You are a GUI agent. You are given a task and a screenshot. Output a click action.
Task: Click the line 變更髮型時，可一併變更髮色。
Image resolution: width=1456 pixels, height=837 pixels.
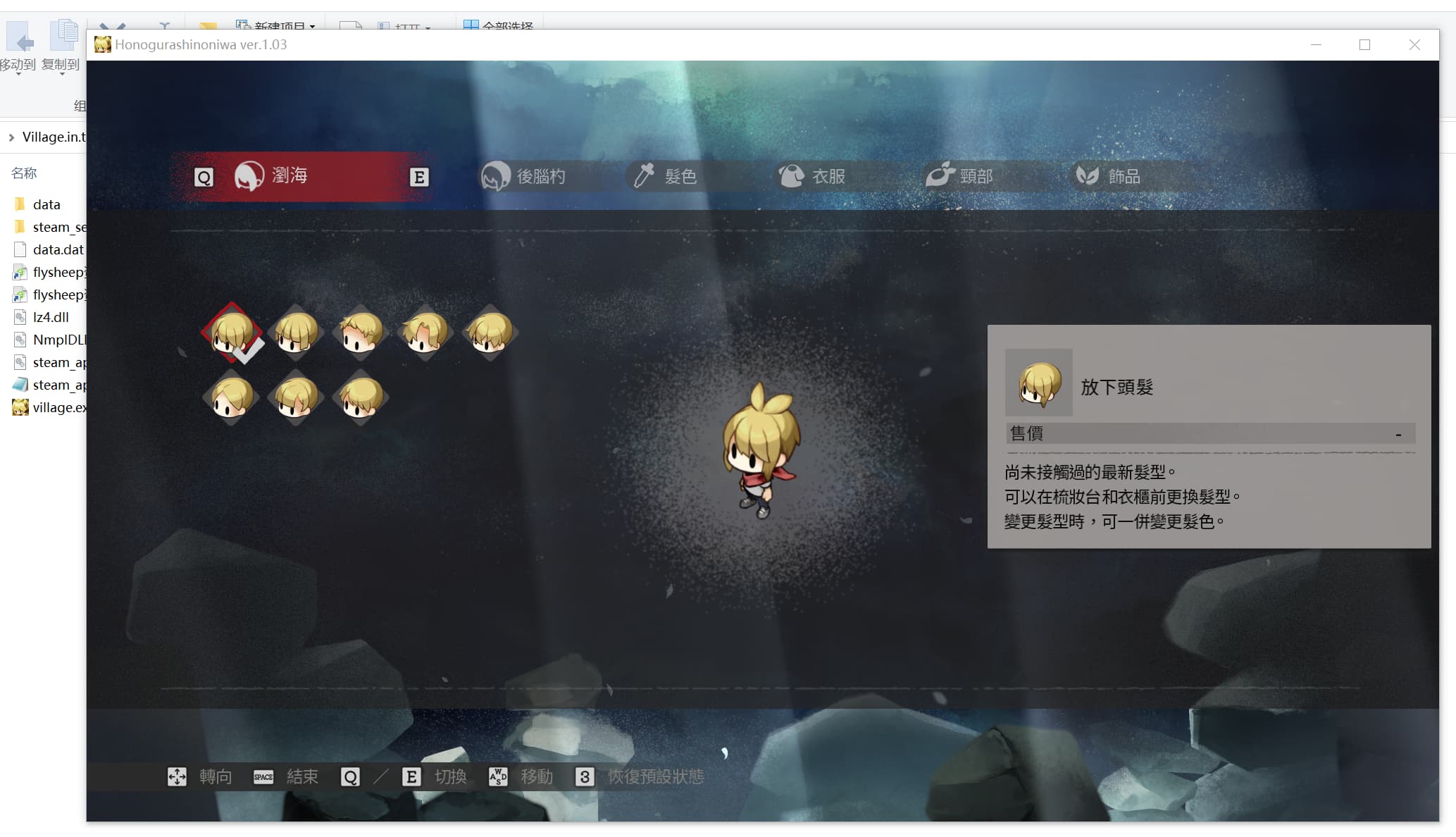tap(1115, 521)
